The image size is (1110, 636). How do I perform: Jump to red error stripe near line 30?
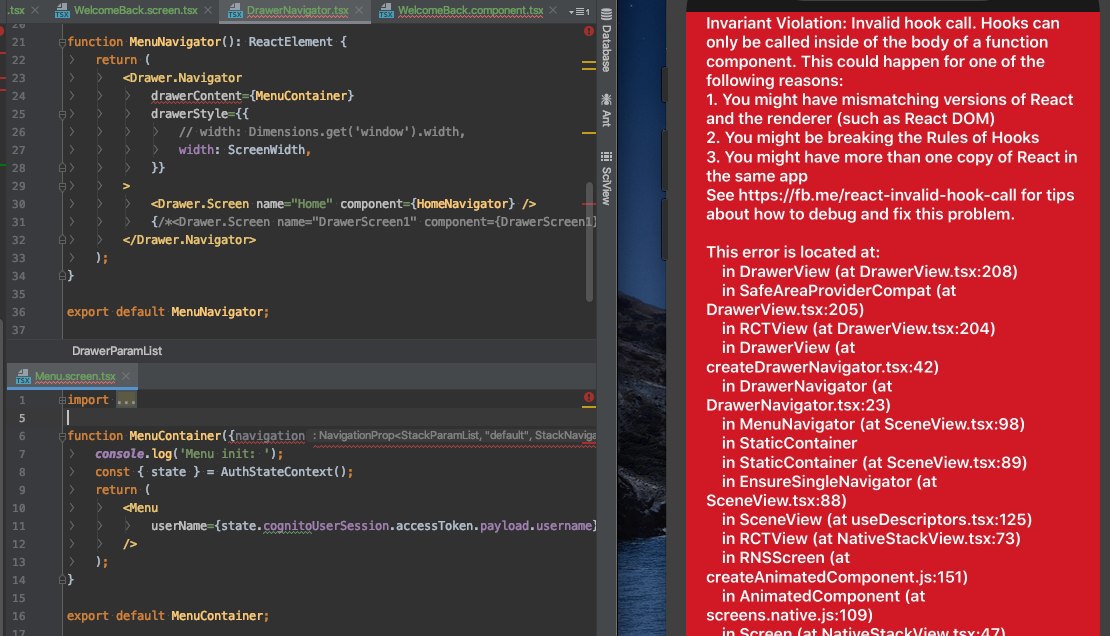point(588,204)
